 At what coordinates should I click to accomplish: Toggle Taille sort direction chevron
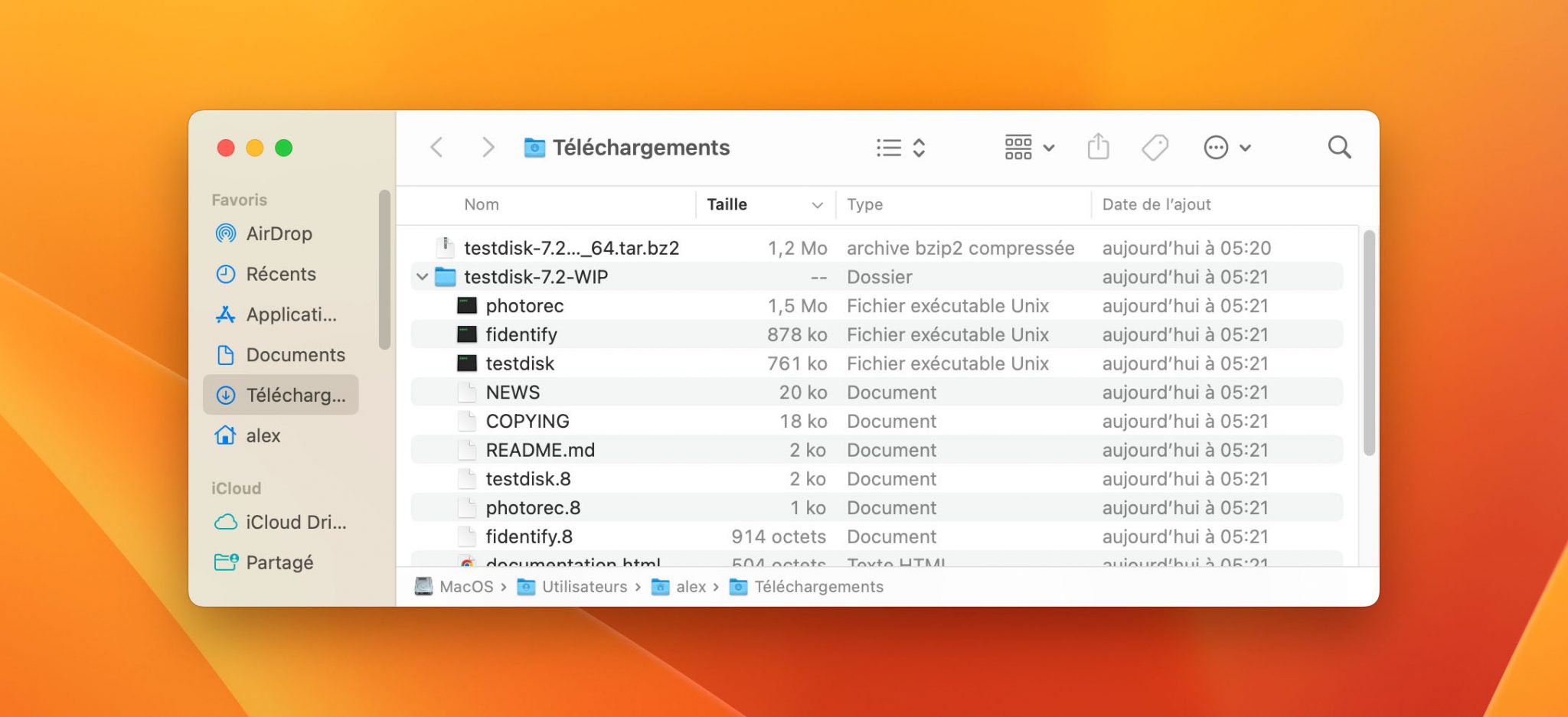click(817, 205)
